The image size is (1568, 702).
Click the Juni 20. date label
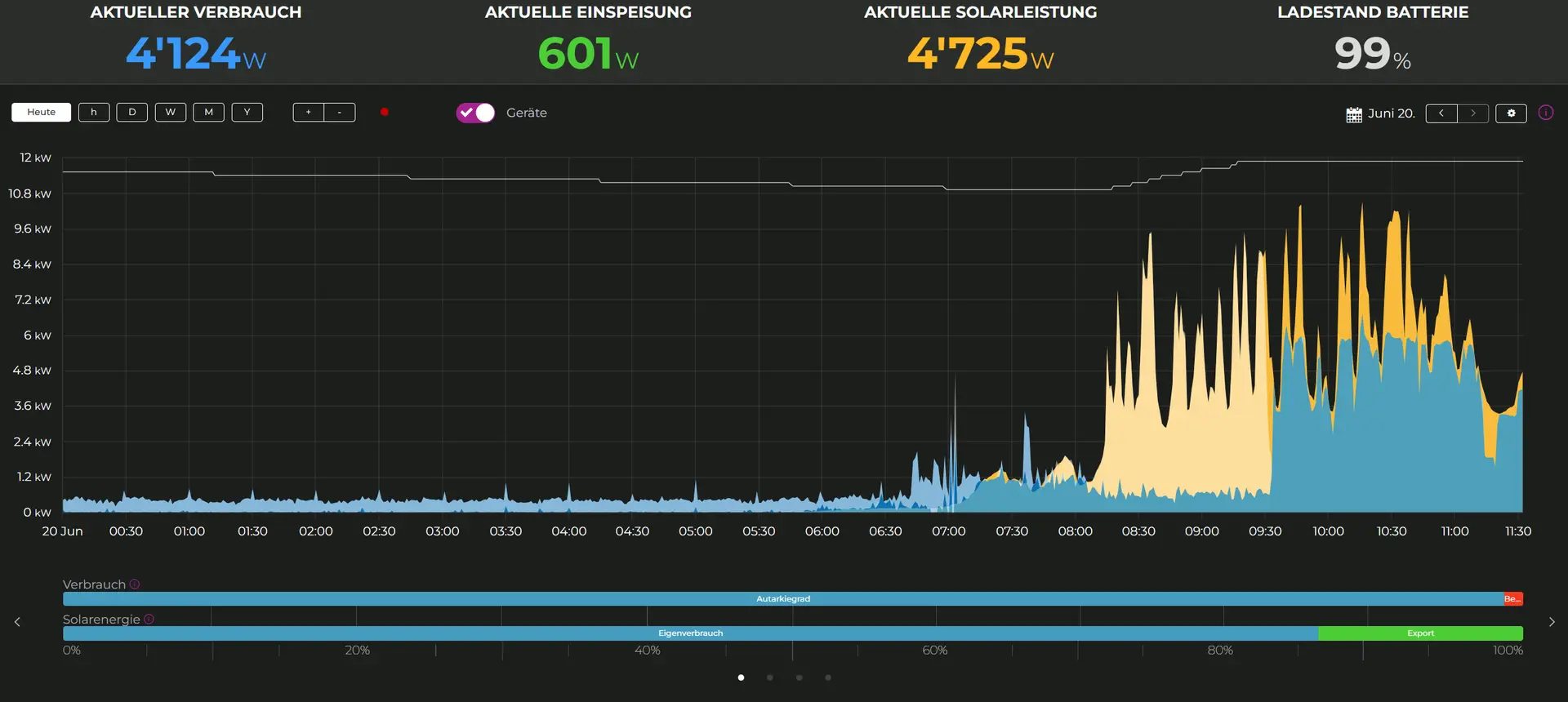click(1392, 113)
